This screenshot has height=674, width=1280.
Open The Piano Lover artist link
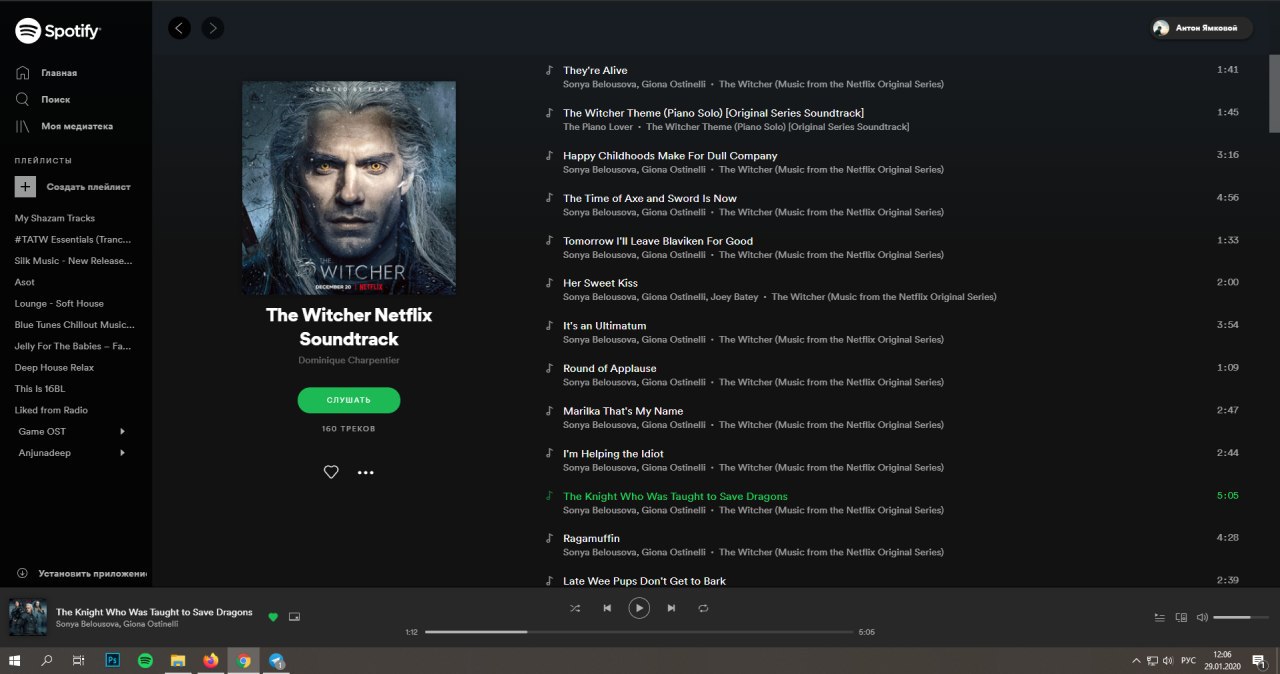tap(598, 127)
